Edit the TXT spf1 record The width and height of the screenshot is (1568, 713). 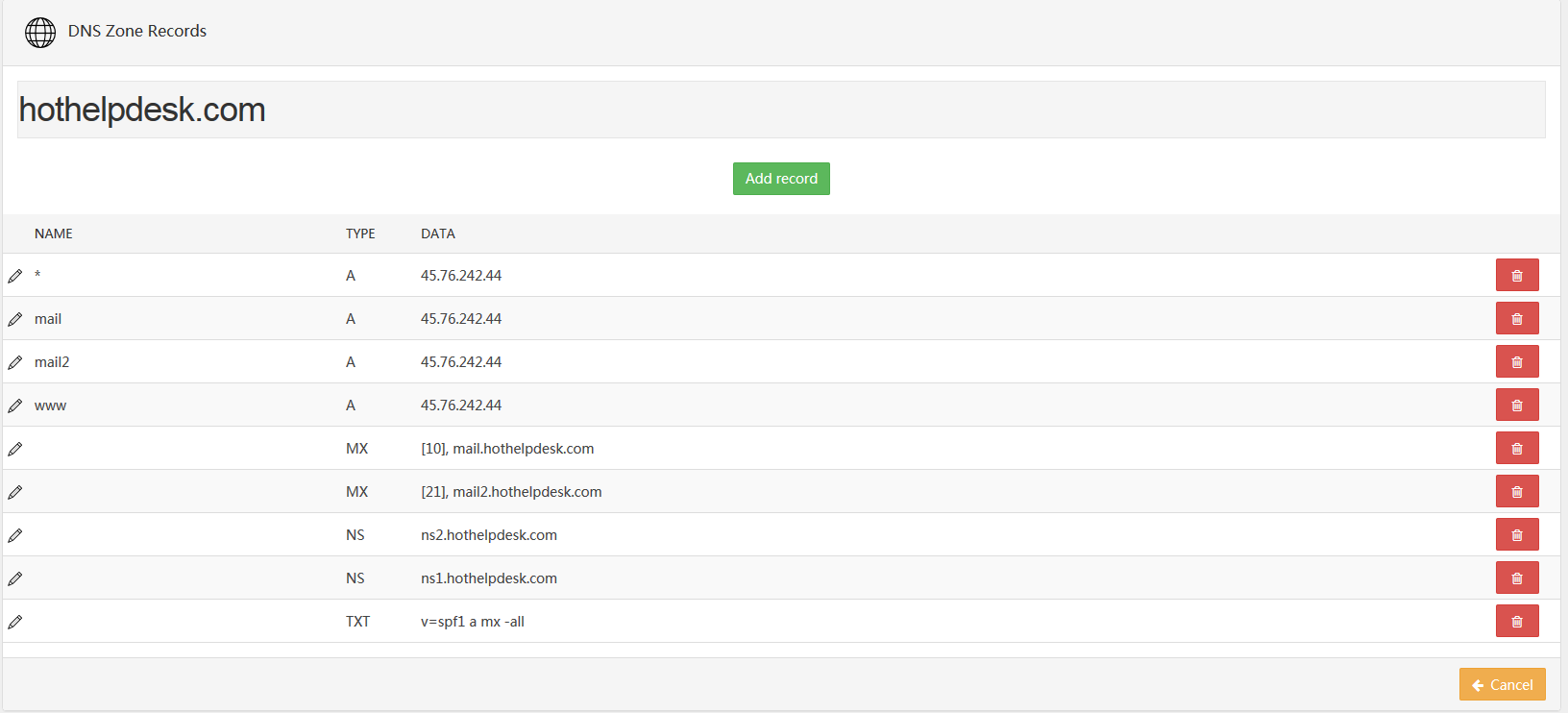pos(15,622)
